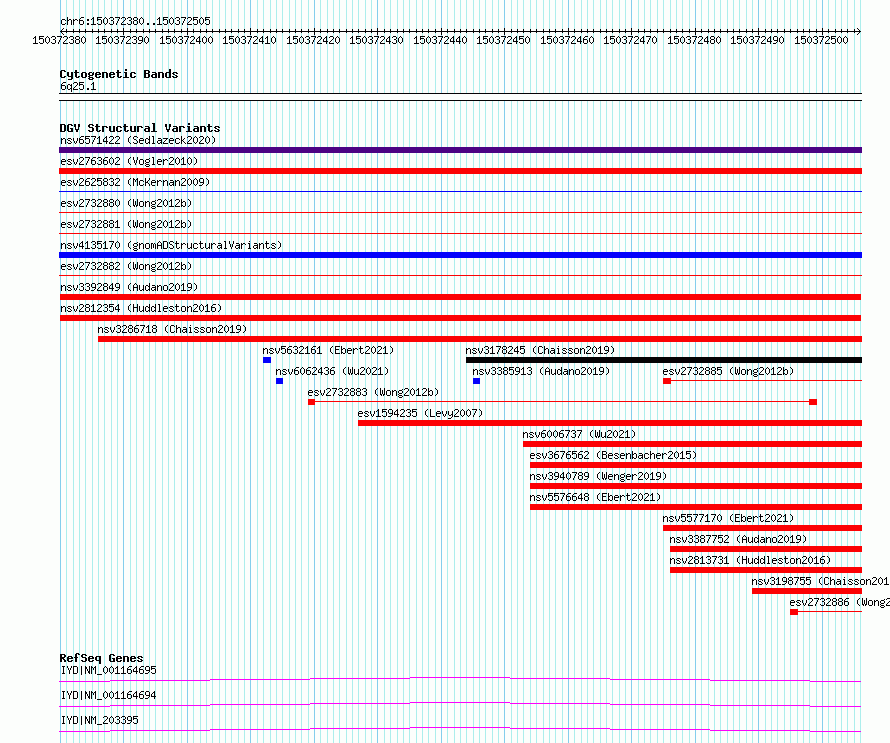Click ruler position 150372400

tap(186, 40)
